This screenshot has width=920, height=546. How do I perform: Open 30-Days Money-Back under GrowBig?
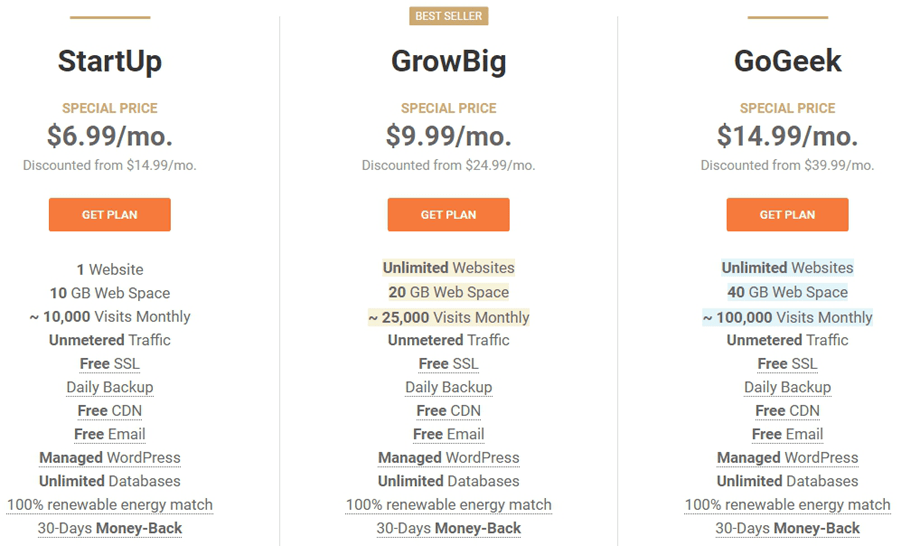tap(448, 528)
